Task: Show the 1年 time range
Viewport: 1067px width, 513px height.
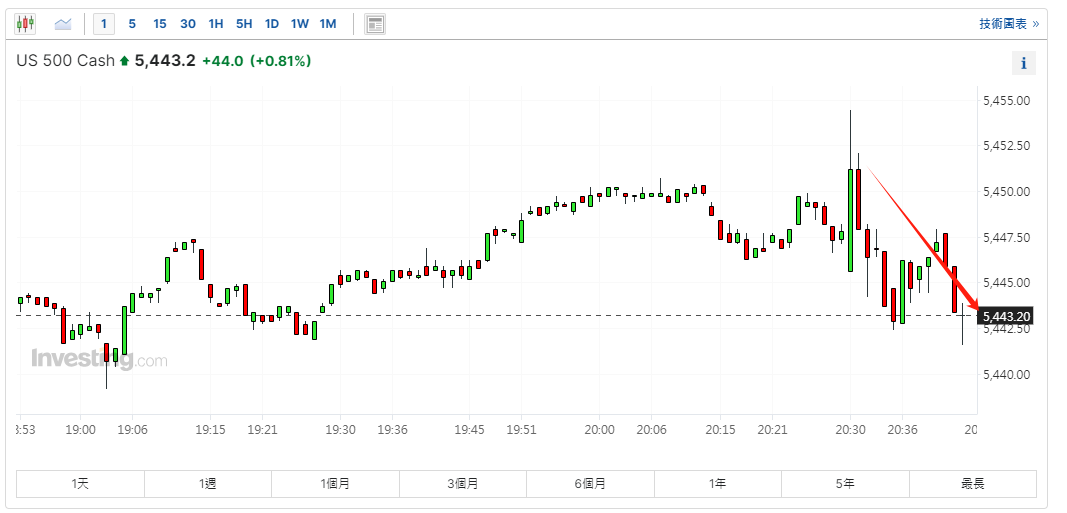Action: coord(717,484)
